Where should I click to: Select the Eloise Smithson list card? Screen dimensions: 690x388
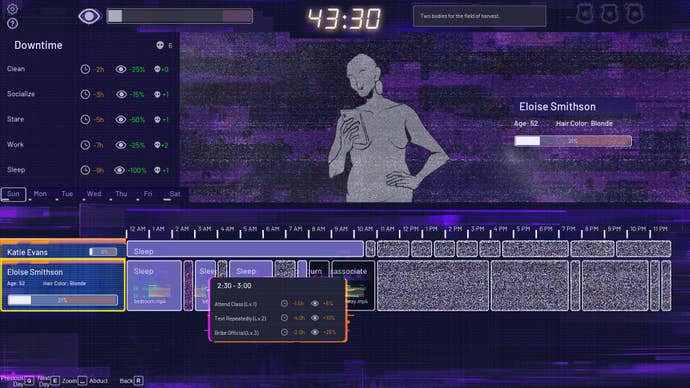click(x=63, y=285)
